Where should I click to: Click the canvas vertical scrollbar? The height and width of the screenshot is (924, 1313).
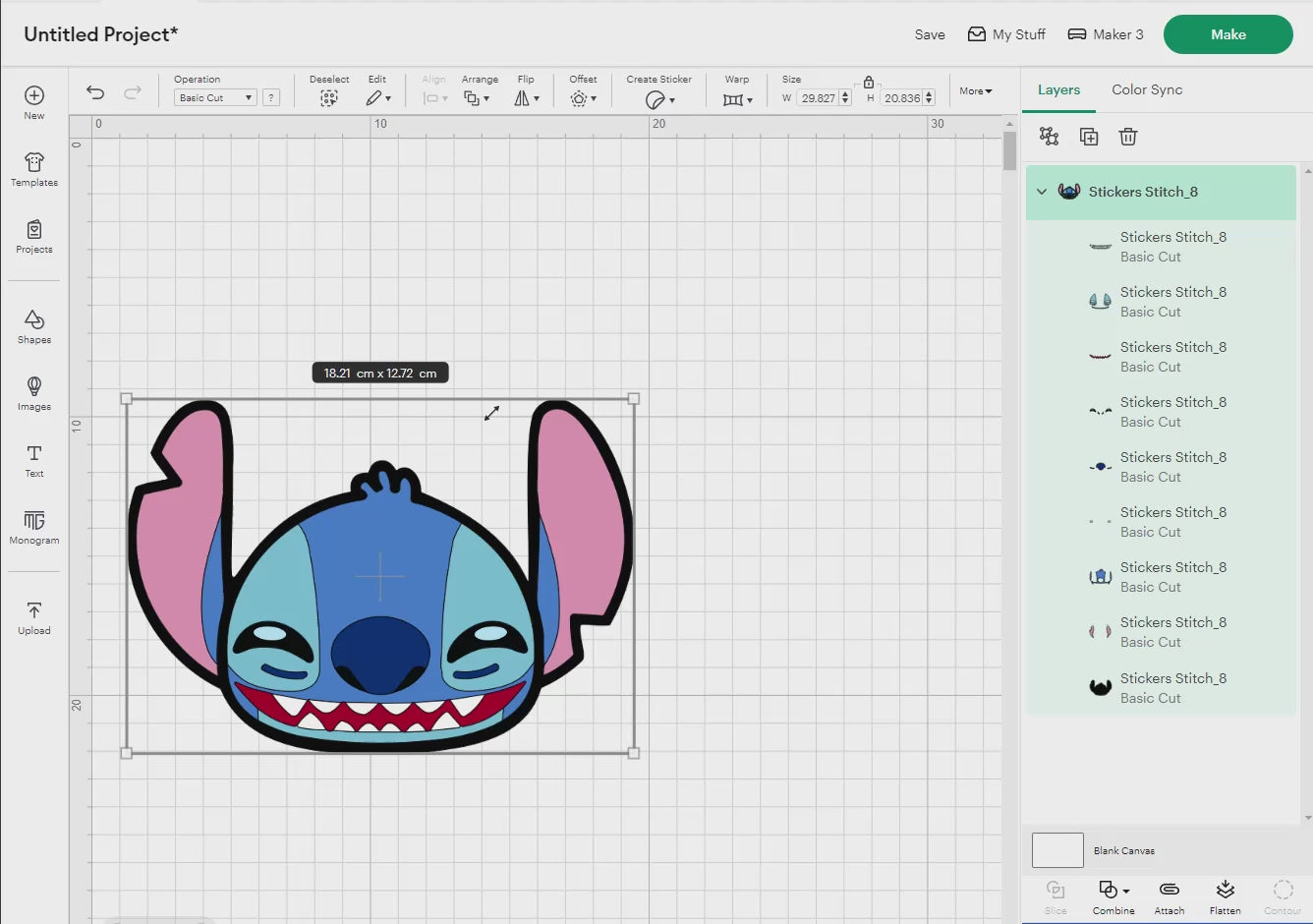tap(1009, 150)
